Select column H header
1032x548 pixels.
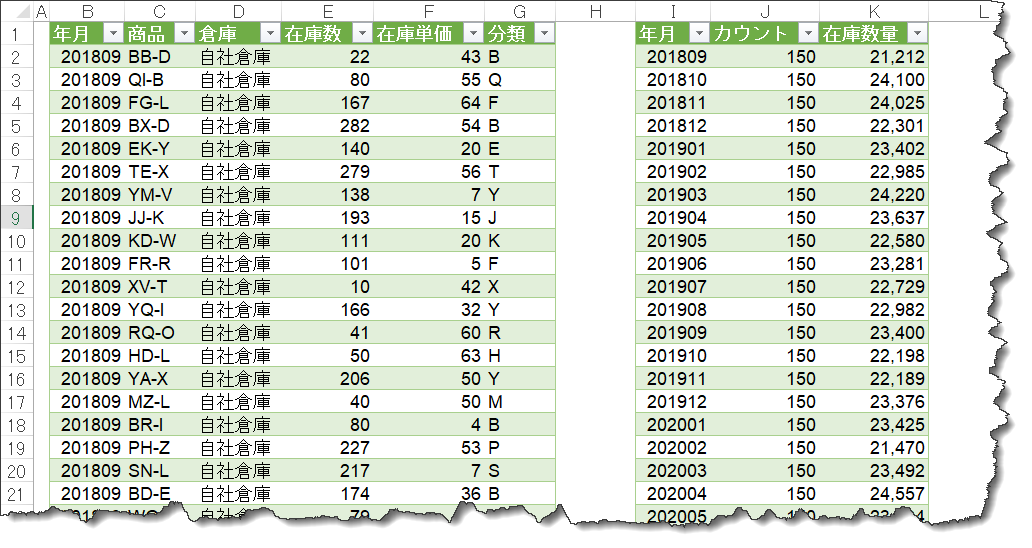click(596, 11)
